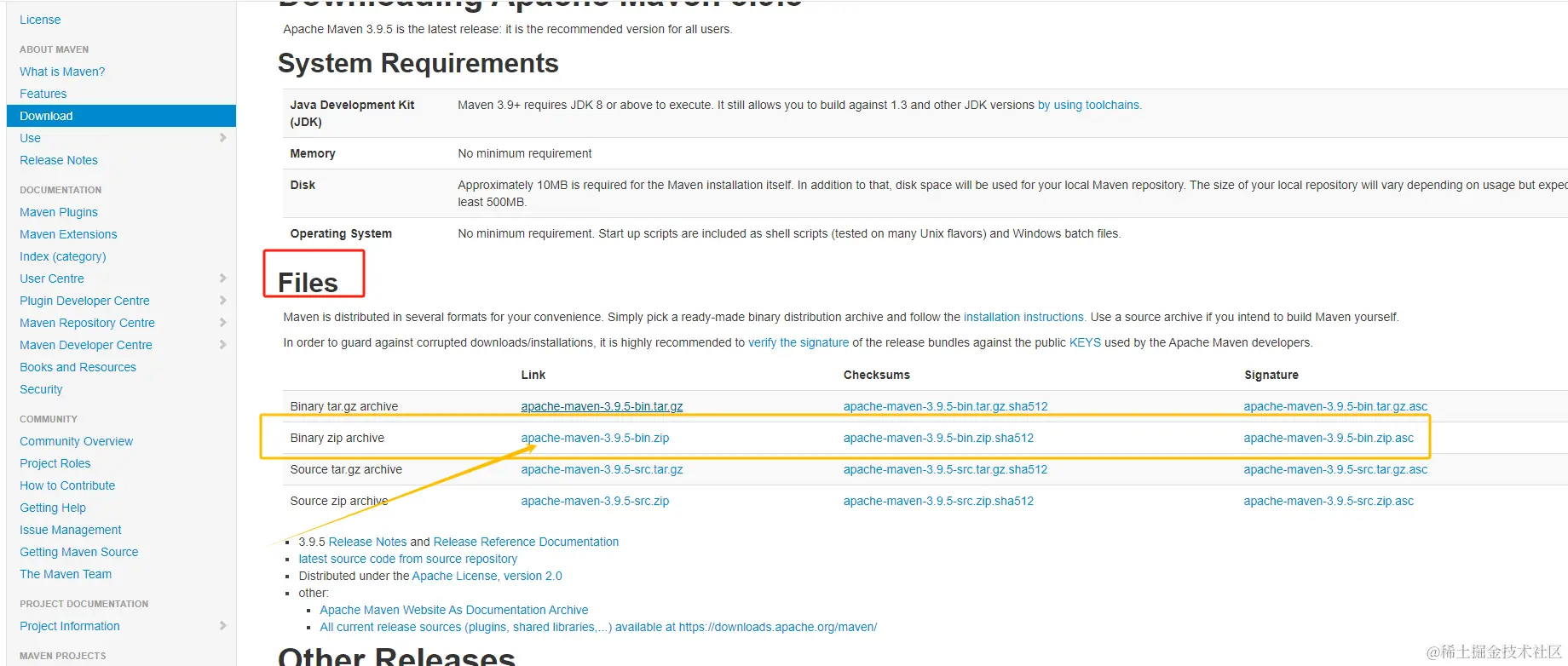The width and height of the screenshot is (1568, 666).
Task: Click the 'Java Development Kit (JDK)' cell
Action: 352,113
